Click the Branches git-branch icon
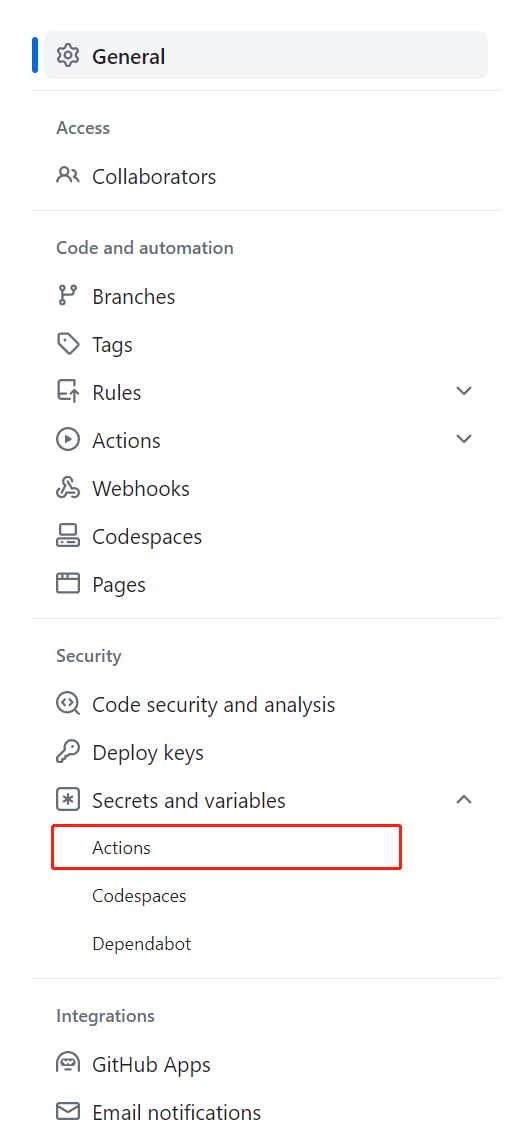The height and width of the screenshot is (1148, 507). tap(67, 297)
